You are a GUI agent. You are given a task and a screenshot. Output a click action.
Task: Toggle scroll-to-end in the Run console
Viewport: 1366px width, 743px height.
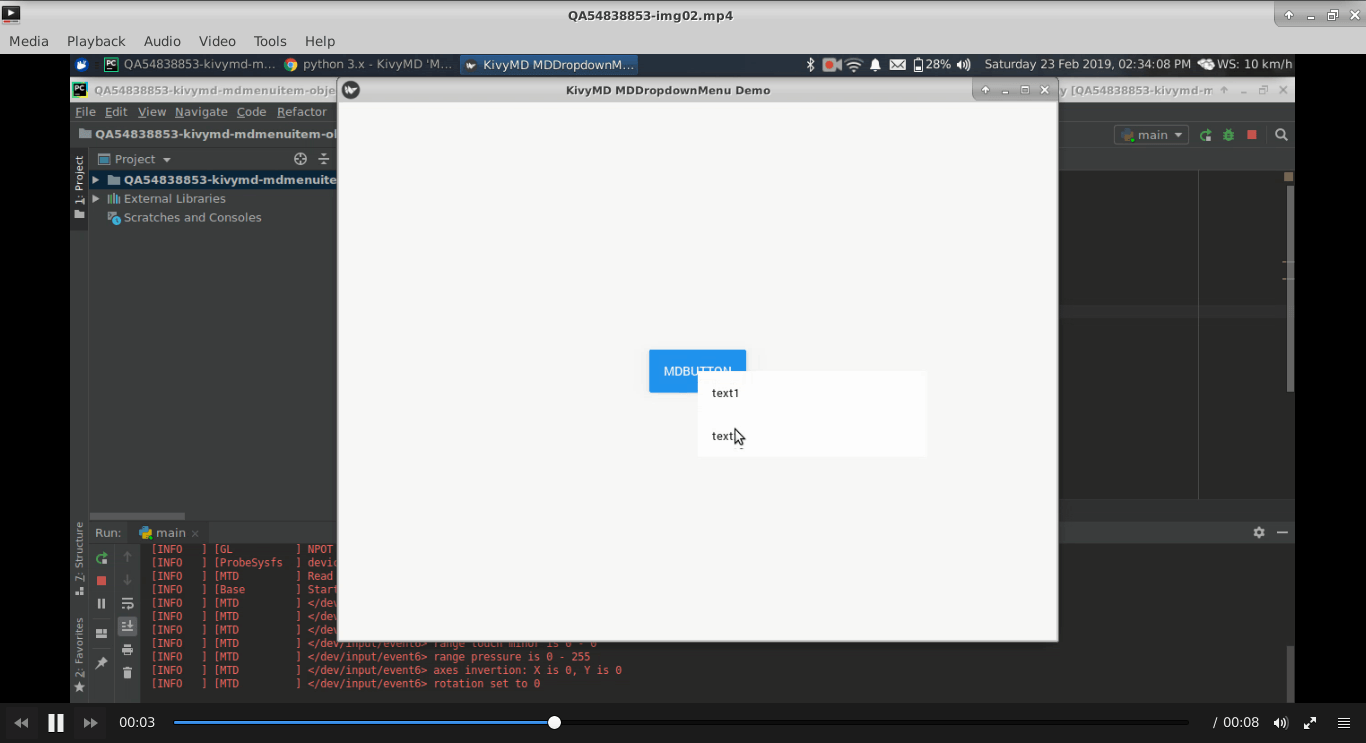(x=127, y=626)
